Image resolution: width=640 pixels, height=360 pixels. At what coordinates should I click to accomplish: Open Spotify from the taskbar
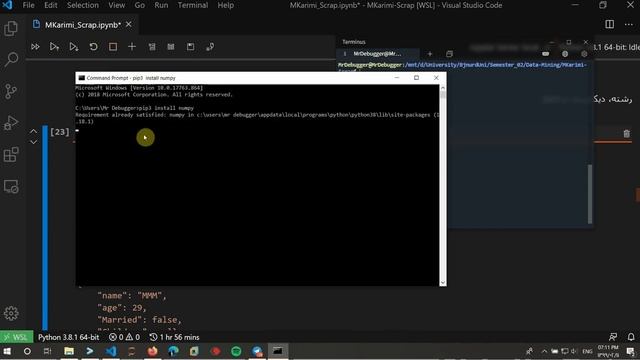point(236,351)
